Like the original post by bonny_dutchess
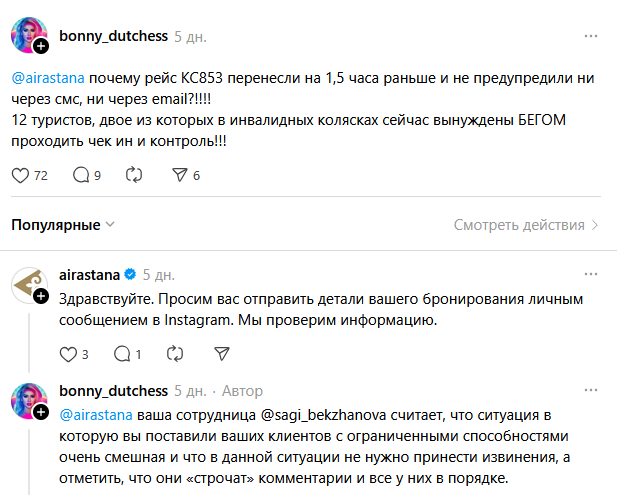Screen dimensions: 617x495 pyautogui.click(x=20, y=175)
